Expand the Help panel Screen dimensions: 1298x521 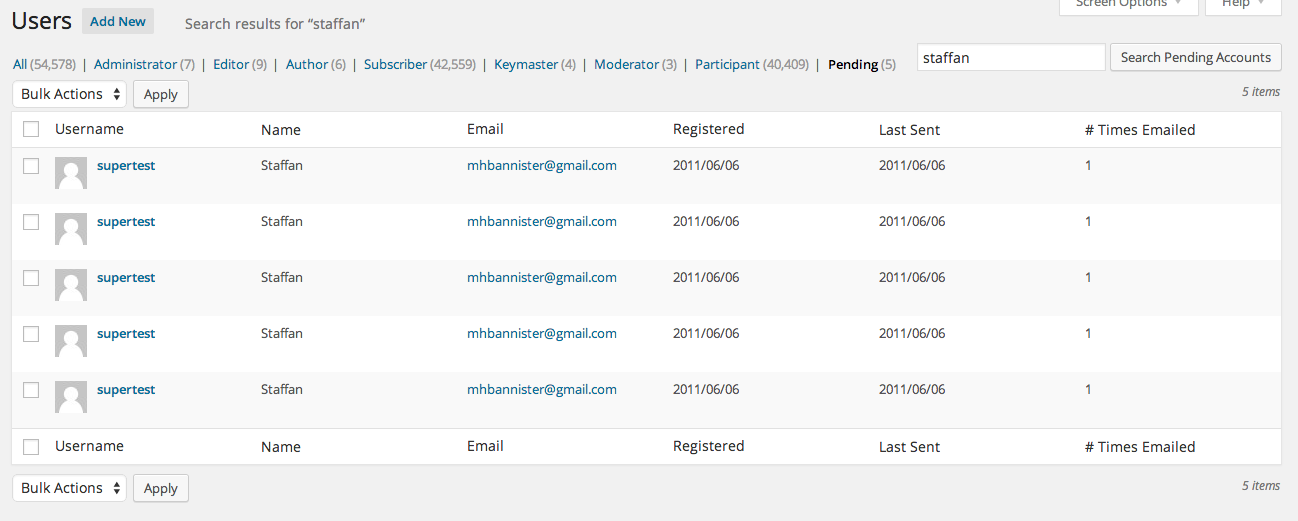click(1242, 5)
